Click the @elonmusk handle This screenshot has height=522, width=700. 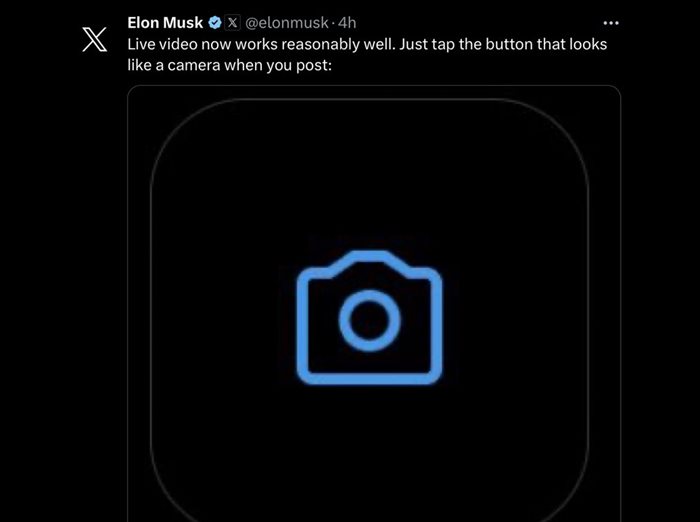point(289,23)
